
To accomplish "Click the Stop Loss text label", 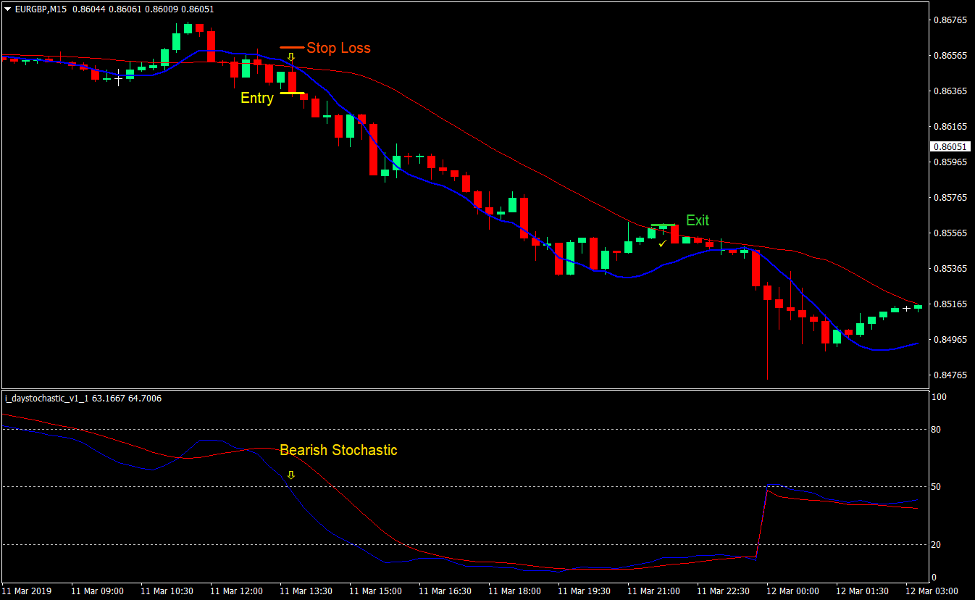I will [x=338, y=48].
